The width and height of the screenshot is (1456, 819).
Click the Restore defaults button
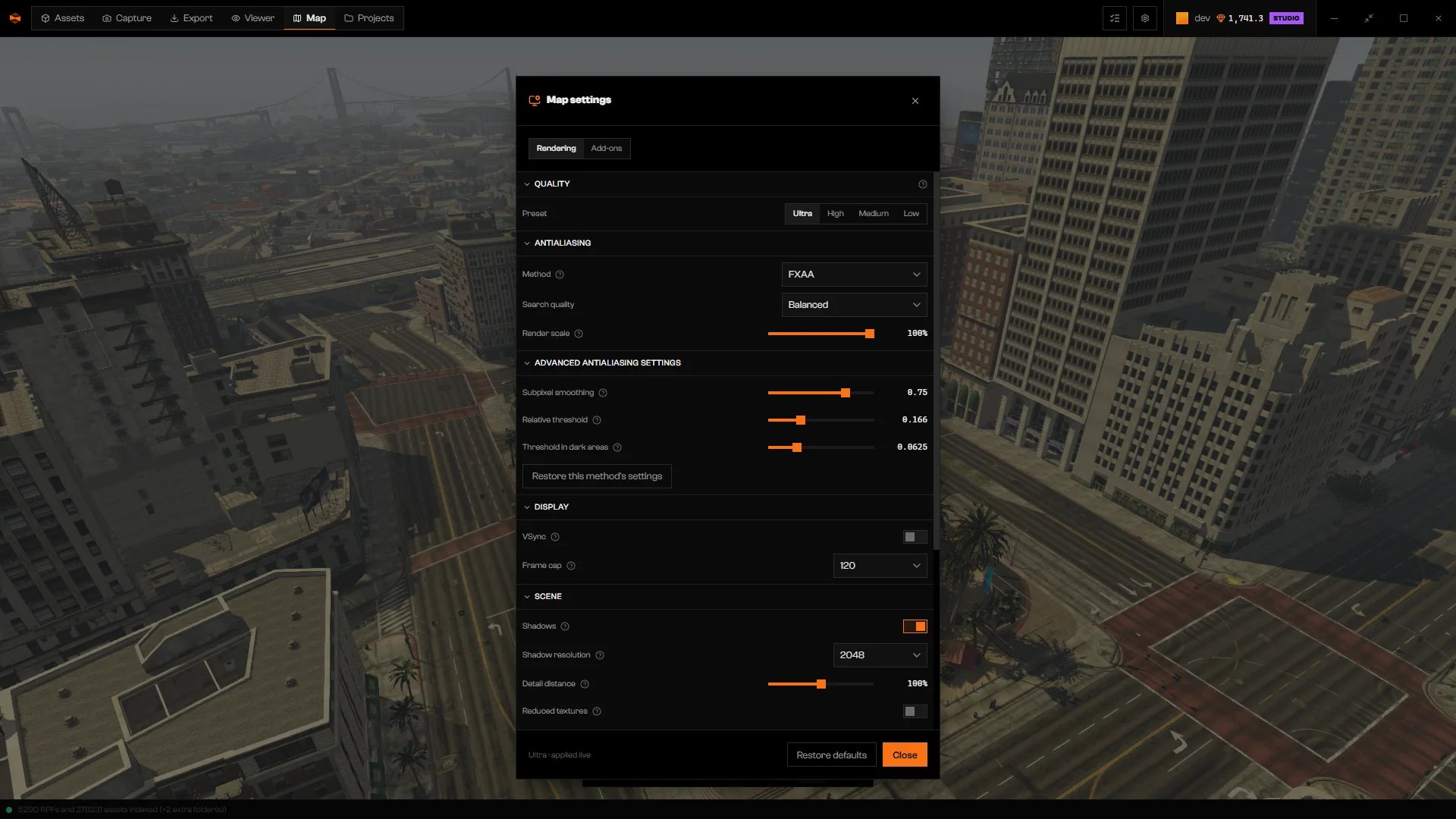(831, 755)
